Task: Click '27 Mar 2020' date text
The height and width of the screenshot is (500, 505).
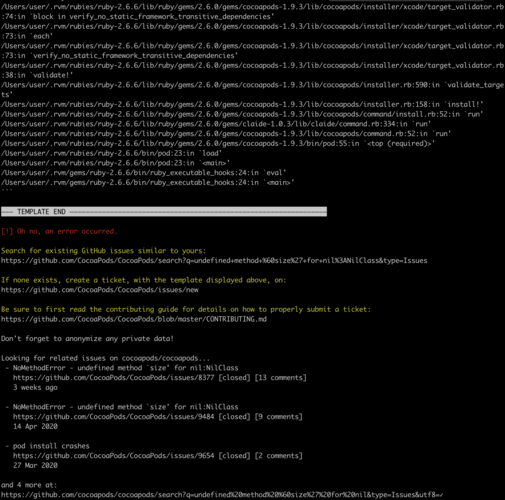Action: tap(35, 465)
